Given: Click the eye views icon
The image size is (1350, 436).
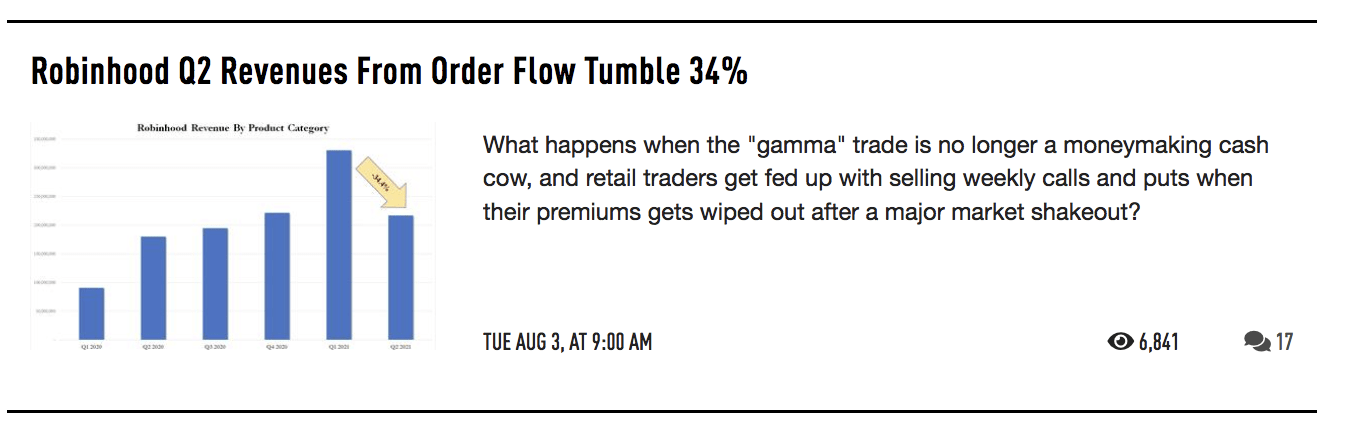Looking at the screenshot, I should click(x=1120, y=342).
